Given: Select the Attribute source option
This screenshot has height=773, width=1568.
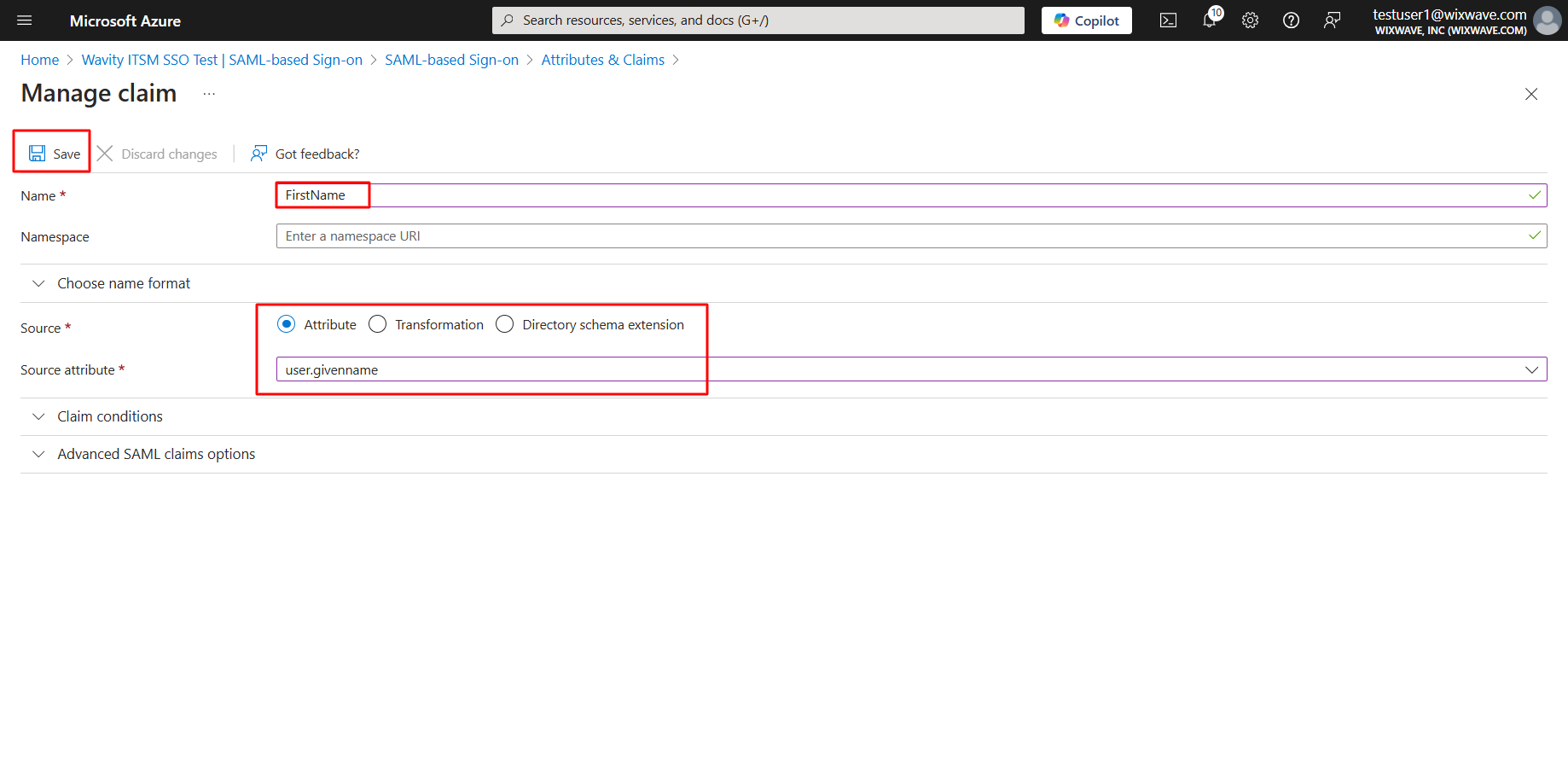Looking at the screenshot, I should (x=287, y=324).
